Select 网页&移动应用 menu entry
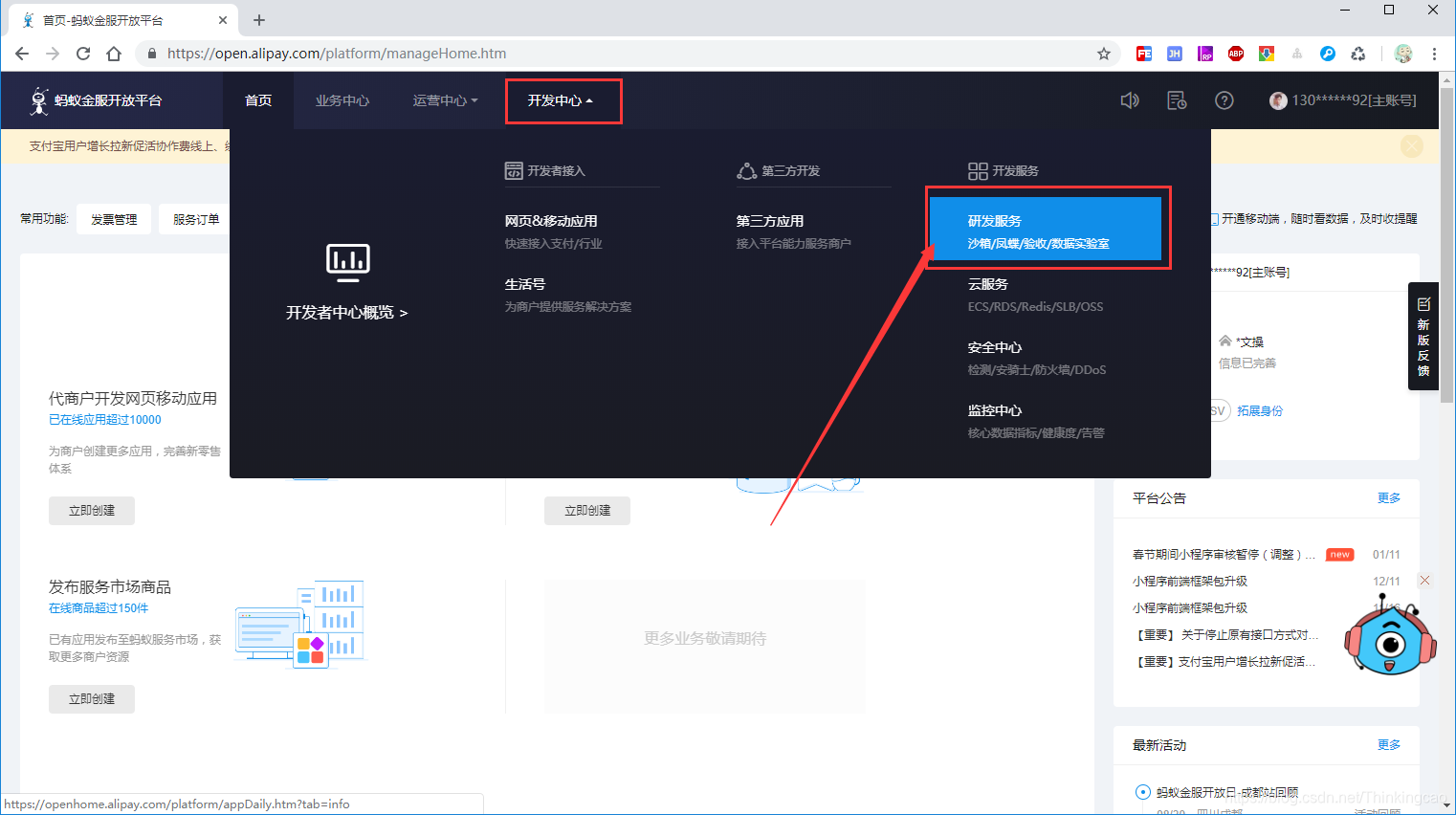Screen dimensions: 1456x815 click(551, 221)
